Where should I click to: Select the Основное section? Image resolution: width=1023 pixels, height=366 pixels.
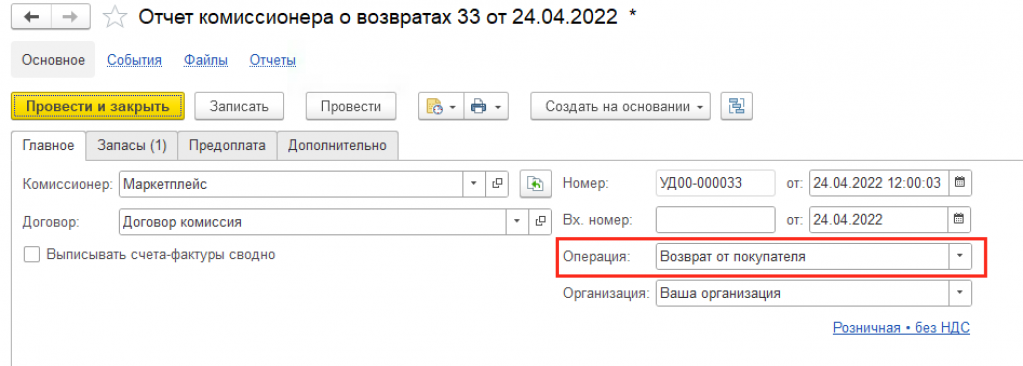pyautogui.click(x=53, y=60)
